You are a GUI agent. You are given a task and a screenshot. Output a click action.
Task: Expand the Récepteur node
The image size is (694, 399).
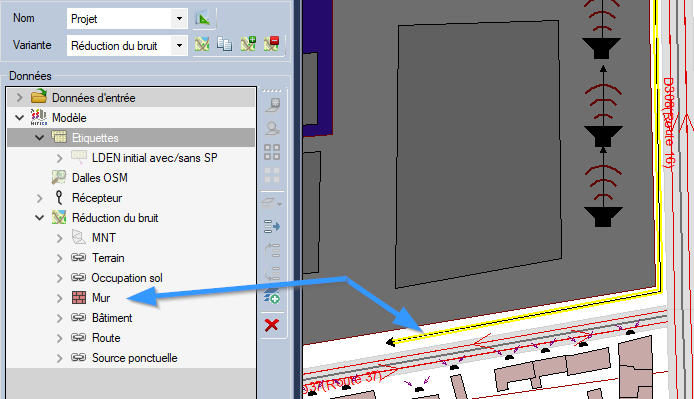pyautogui.click(x=39, y=198)
